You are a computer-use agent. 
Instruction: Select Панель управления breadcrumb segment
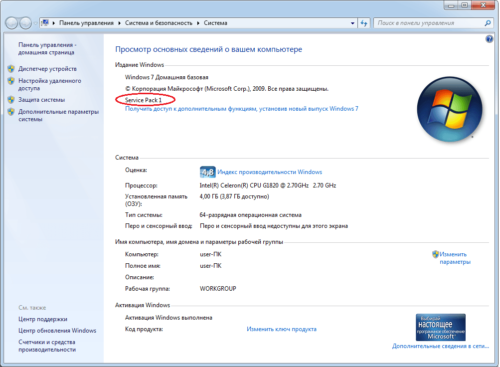[x=86, y=23]
